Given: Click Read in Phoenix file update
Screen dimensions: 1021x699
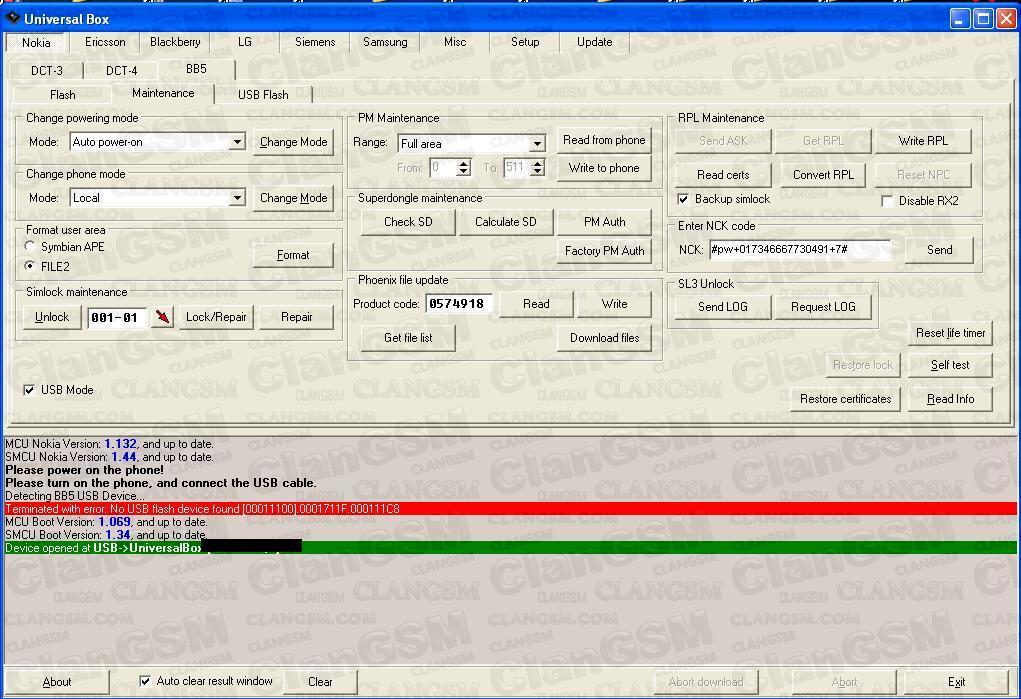Looking at the screenshot, I should [x=536, y=304].
